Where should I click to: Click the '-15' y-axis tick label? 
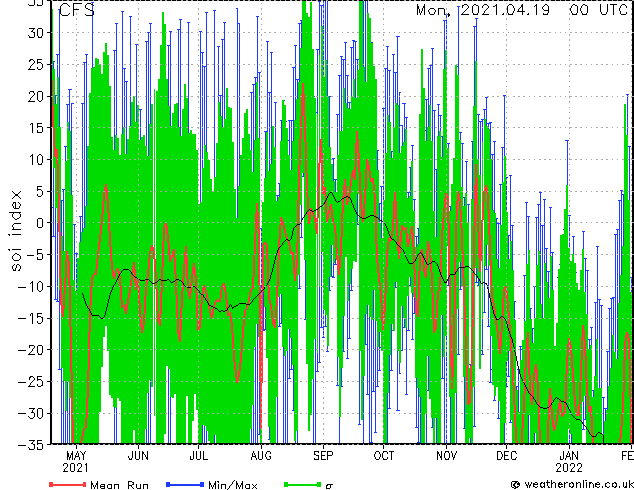coord(31,318)
